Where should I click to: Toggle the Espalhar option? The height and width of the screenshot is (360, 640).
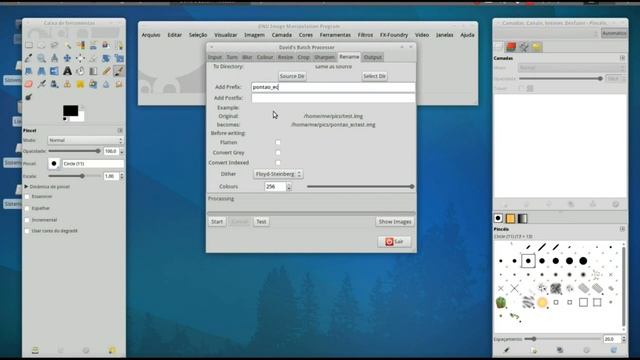(27, 208)
